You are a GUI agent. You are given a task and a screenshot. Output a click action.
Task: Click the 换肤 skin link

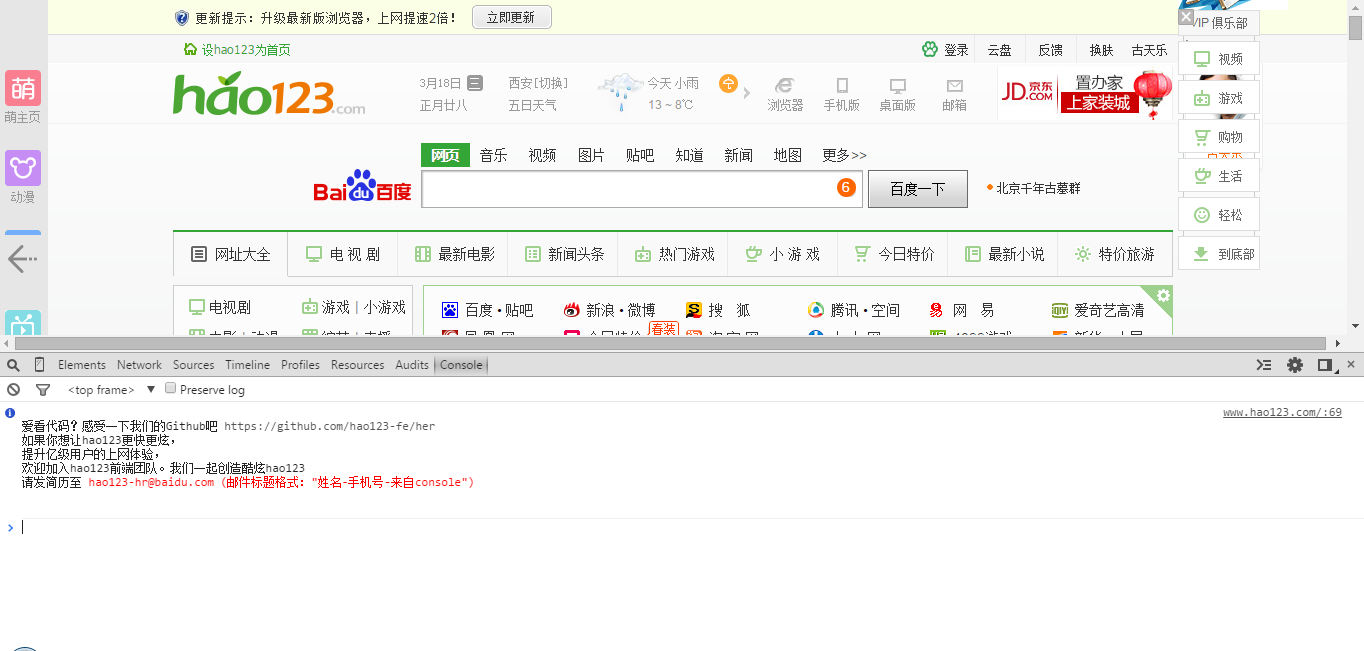click(x=1101, y=50)
